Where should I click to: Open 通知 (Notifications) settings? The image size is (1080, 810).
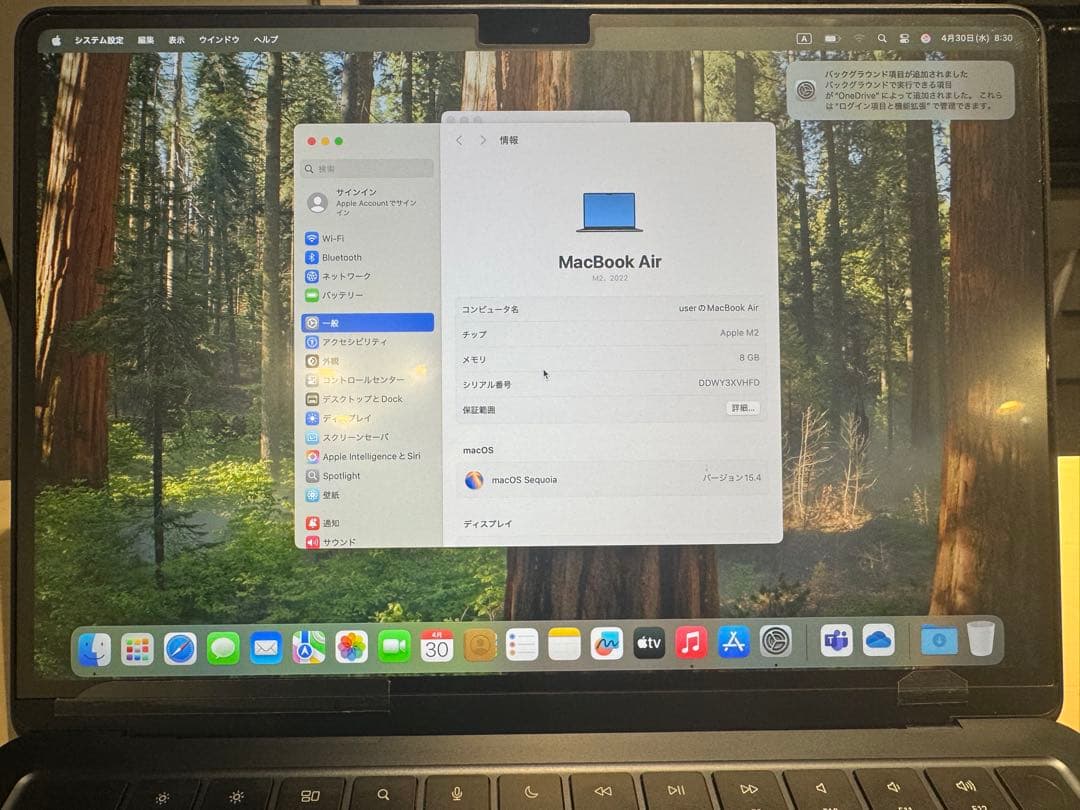pyautogui.click(x=340, y=522)
